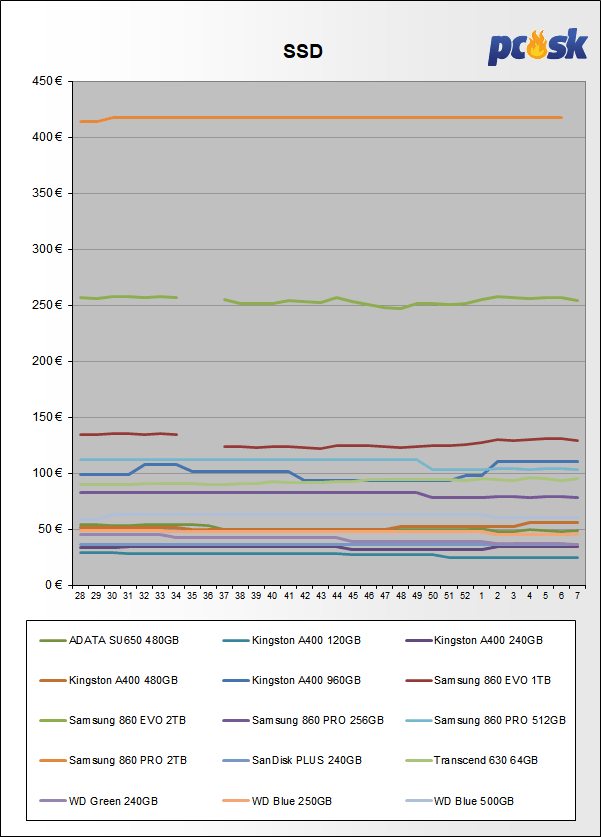Select ADATA SU650 480GB legend entry
The width and height of the screenshot is (601, 837).
pyautogui.click(x=109, y=640)
